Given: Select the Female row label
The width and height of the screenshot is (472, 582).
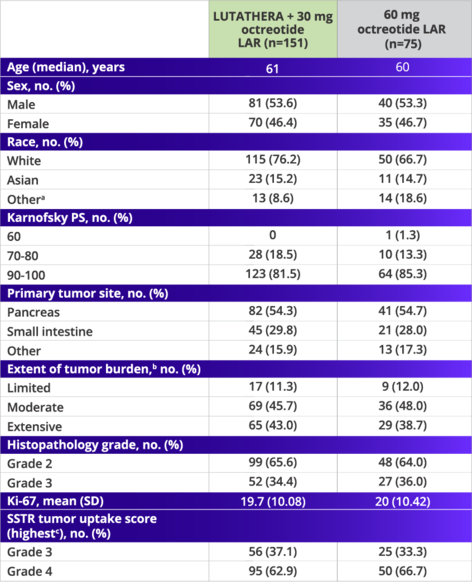Looking at the screenshot, I should tap(28, 124).
